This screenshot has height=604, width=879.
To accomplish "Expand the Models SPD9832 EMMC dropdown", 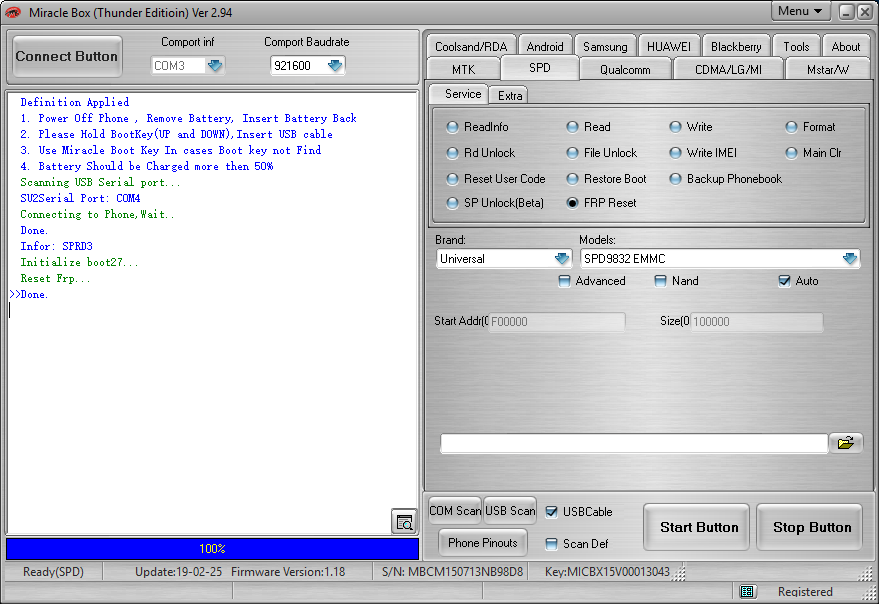I will pyautogui.click(x=850, y=259).
